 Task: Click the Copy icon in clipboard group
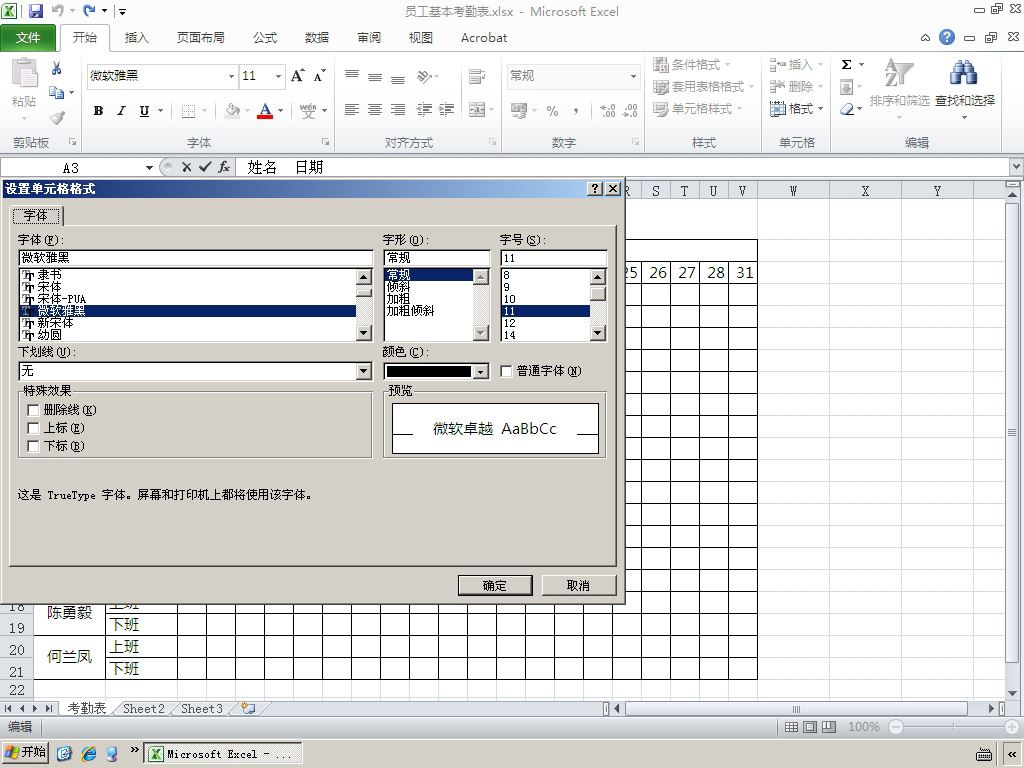pyautogui.click(x=57, y=93)
